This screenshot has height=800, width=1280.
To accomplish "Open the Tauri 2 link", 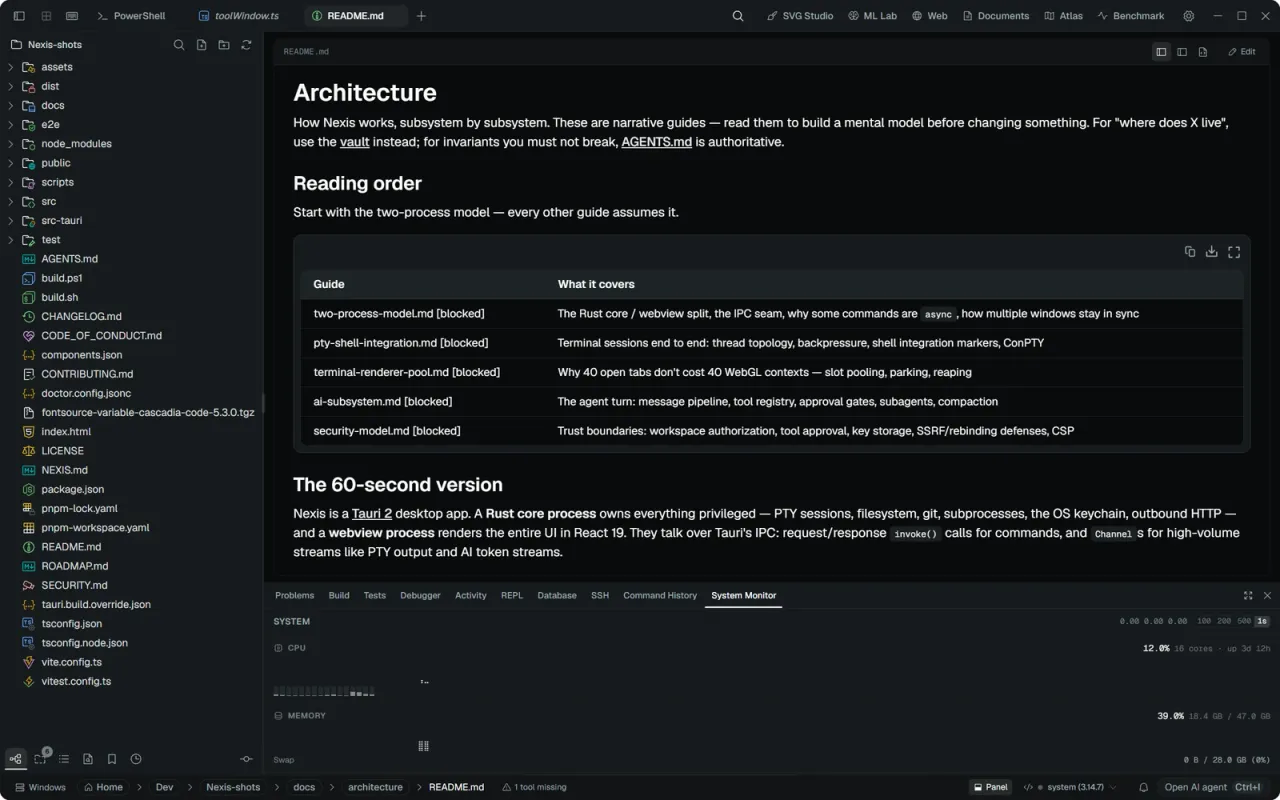I will [x=372, y=513].
